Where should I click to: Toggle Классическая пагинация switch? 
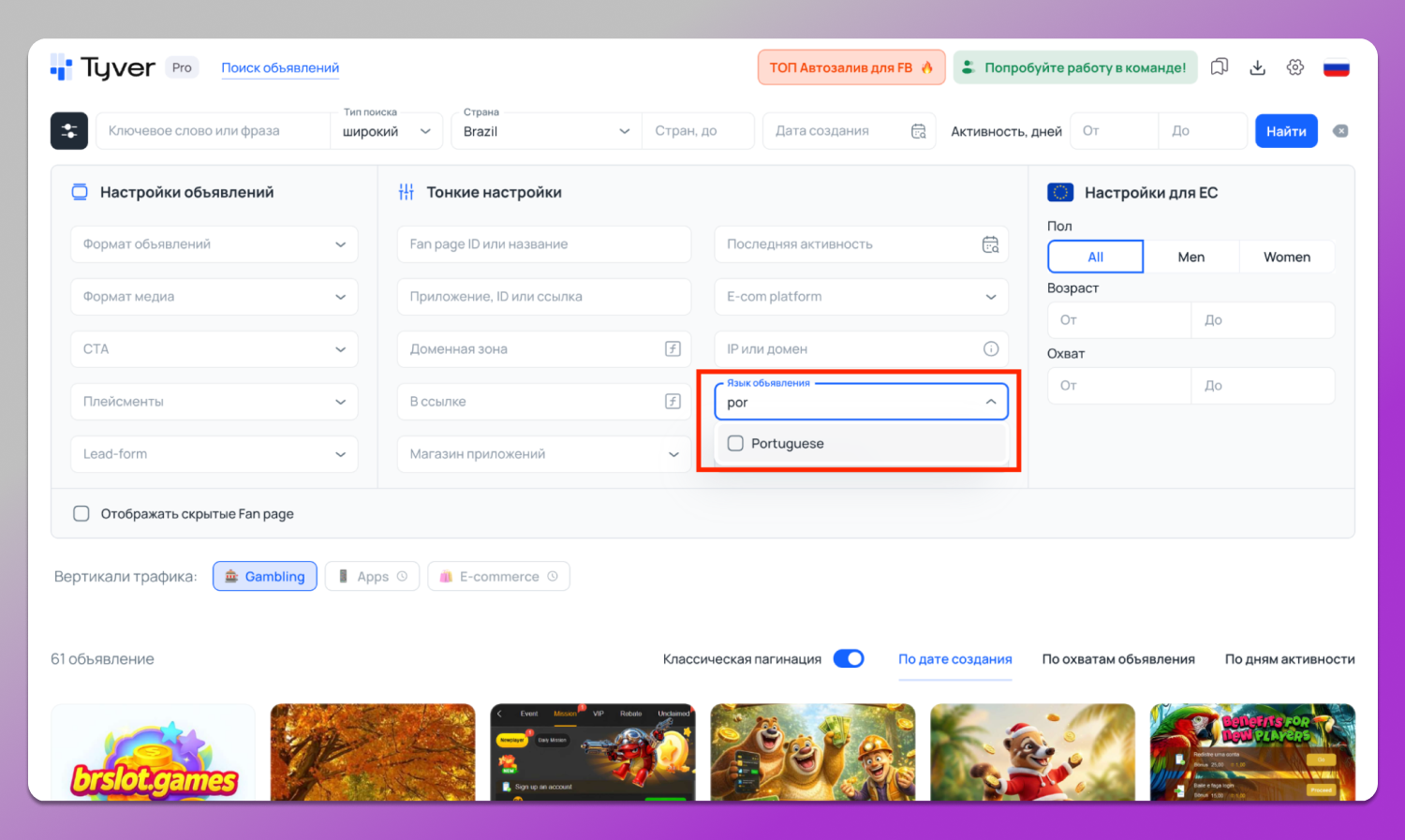tap(849, 659)
